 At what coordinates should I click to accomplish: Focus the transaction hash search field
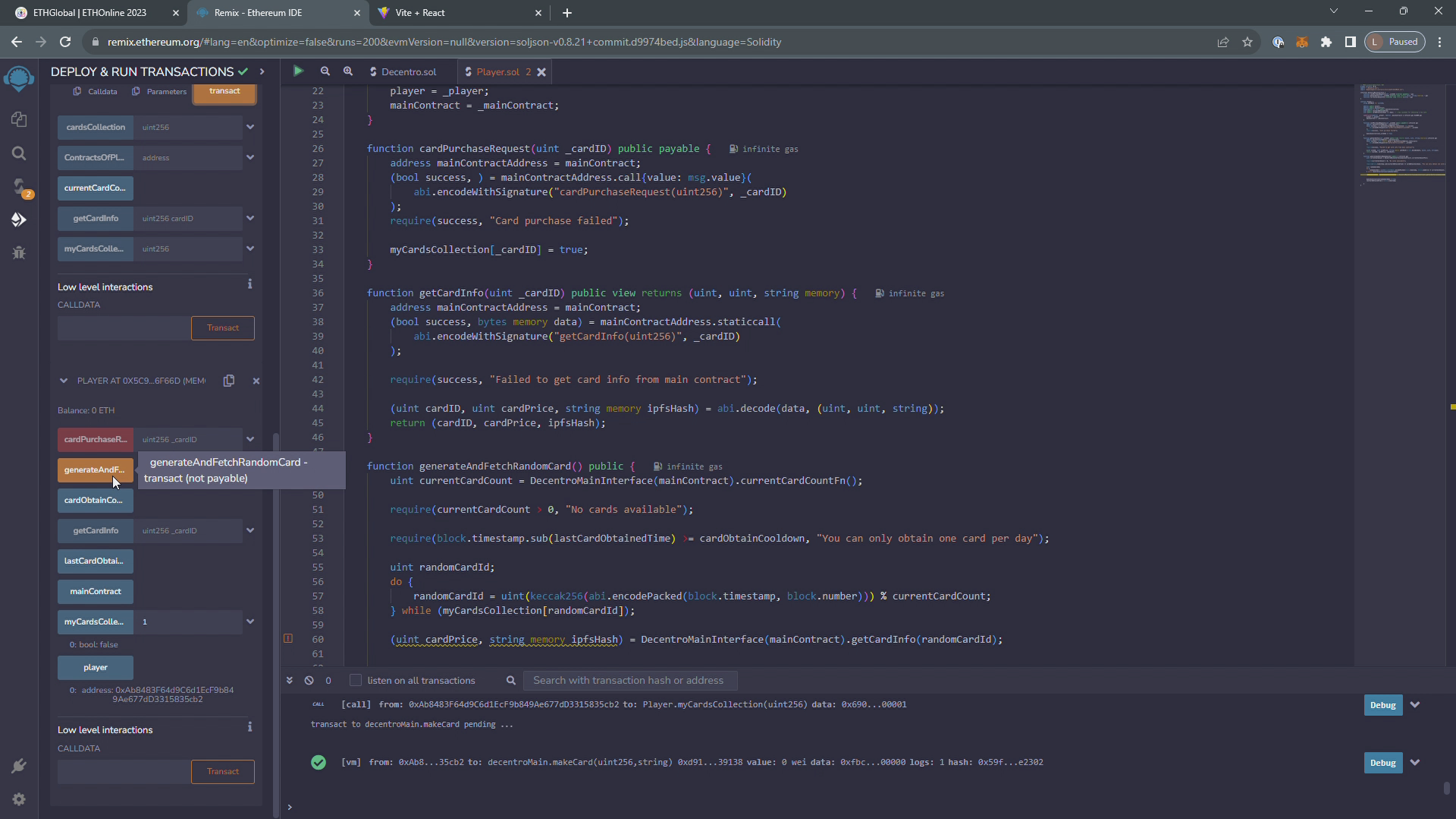(x=630, y=680)
